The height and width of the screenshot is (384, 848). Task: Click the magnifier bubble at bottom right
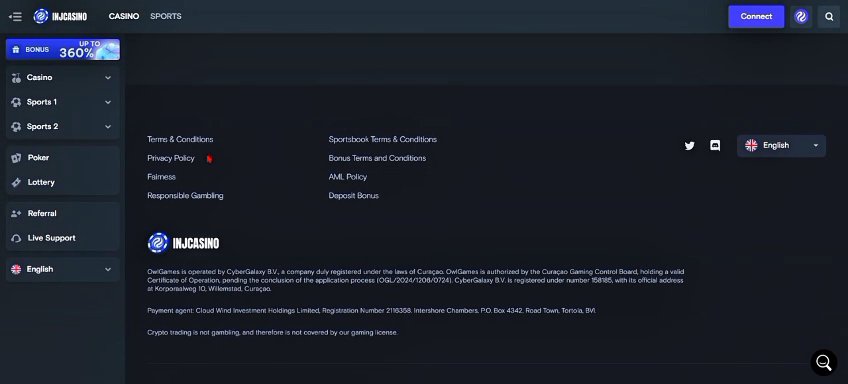tap(824, 362)
